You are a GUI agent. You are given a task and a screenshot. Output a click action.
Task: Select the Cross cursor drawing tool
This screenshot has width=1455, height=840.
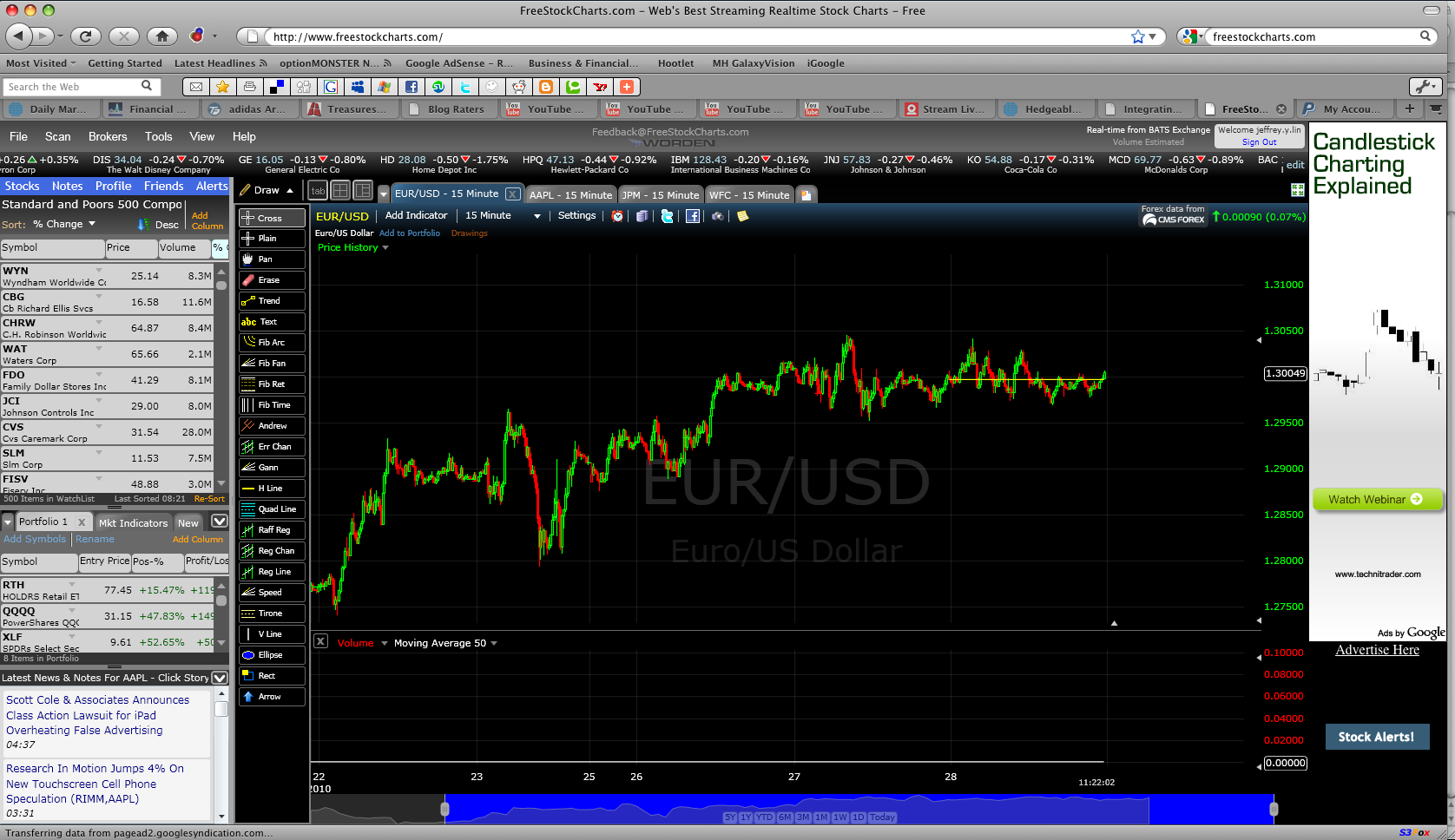272,218
